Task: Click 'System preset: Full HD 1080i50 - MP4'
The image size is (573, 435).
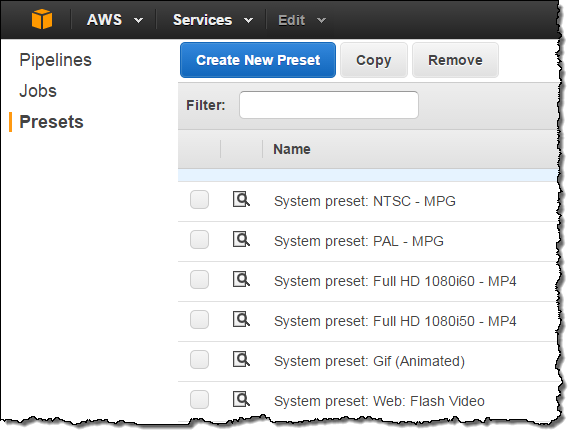Action: click(395, 321)
